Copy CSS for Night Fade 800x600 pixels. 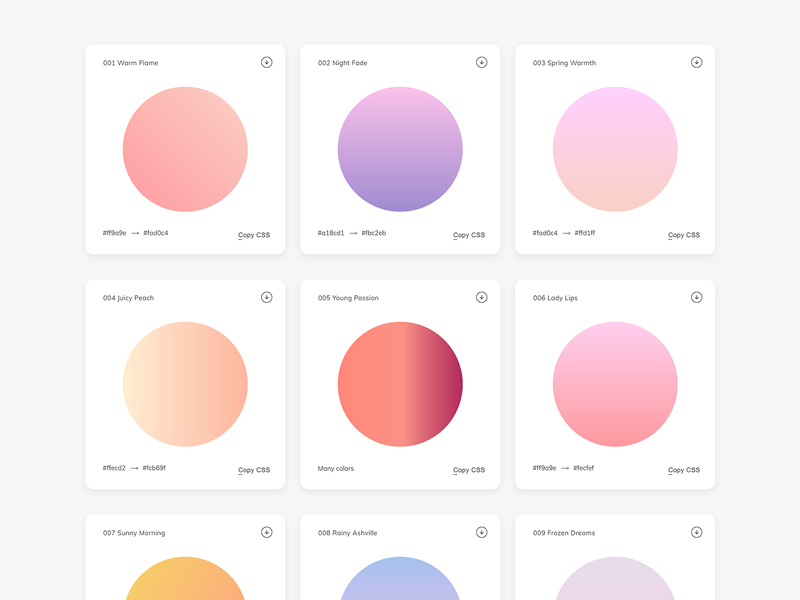coord(468,234)
